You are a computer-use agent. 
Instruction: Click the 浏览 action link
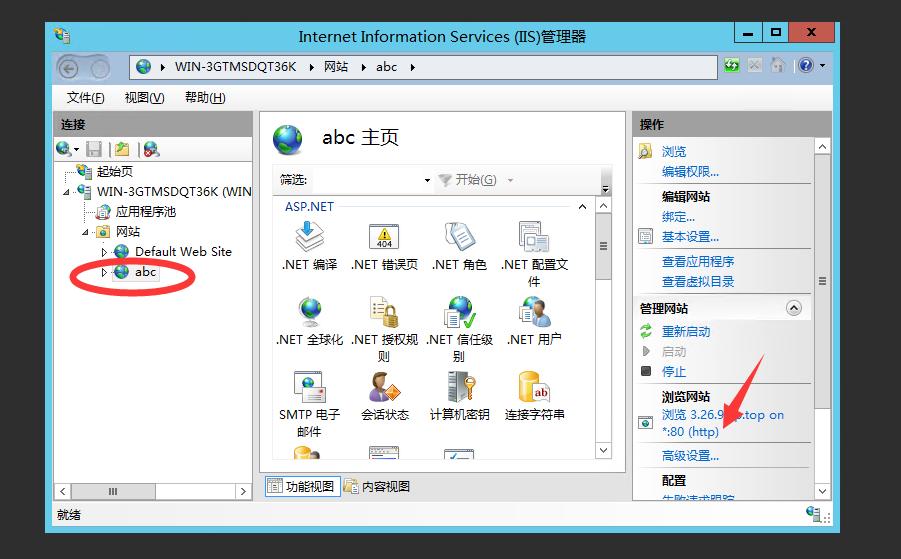tap(674, 152)
